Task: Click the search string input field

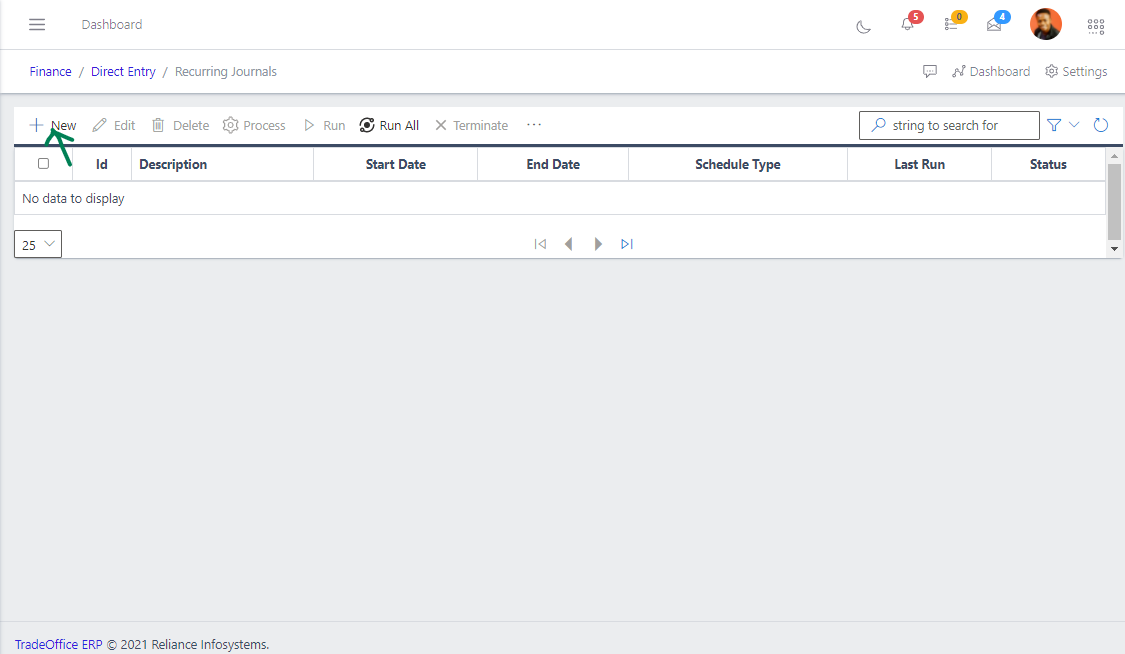Action: 957,125
